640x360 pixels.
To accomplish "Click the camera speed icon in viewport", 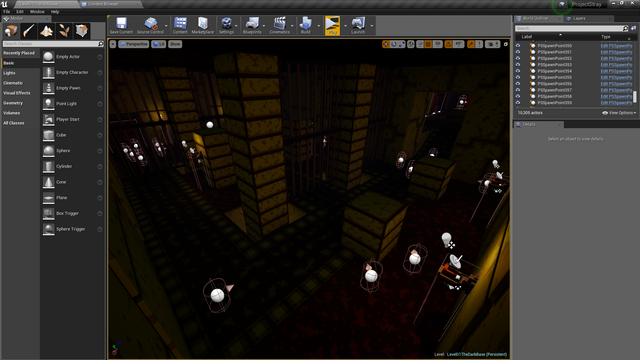I will click(x=492, y=44).
